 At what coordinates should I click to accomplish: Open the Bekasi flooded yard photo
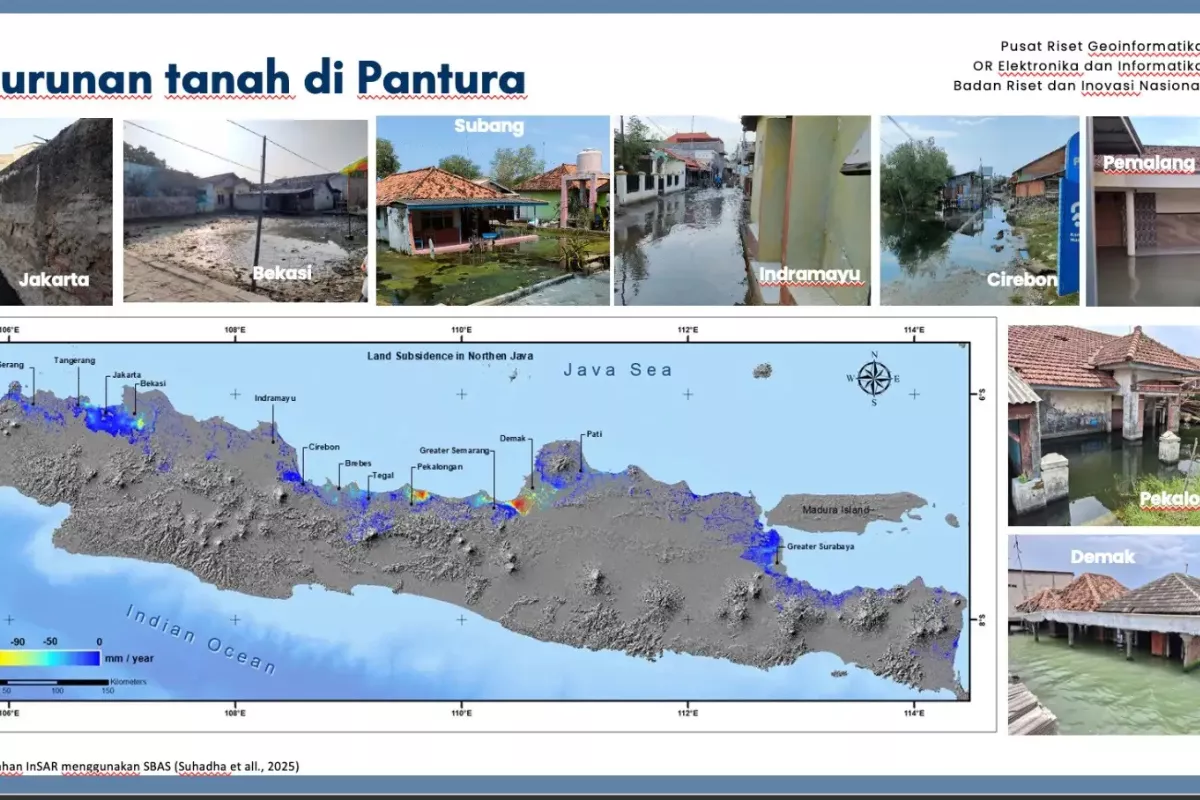pyautogui.click(x=246, y=211)
